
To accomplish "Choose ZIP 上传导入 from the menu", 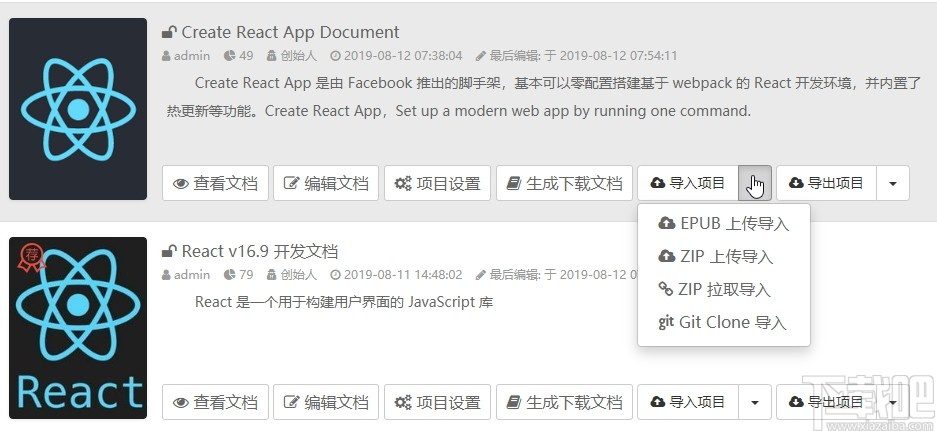I will [x=724, y=256].
